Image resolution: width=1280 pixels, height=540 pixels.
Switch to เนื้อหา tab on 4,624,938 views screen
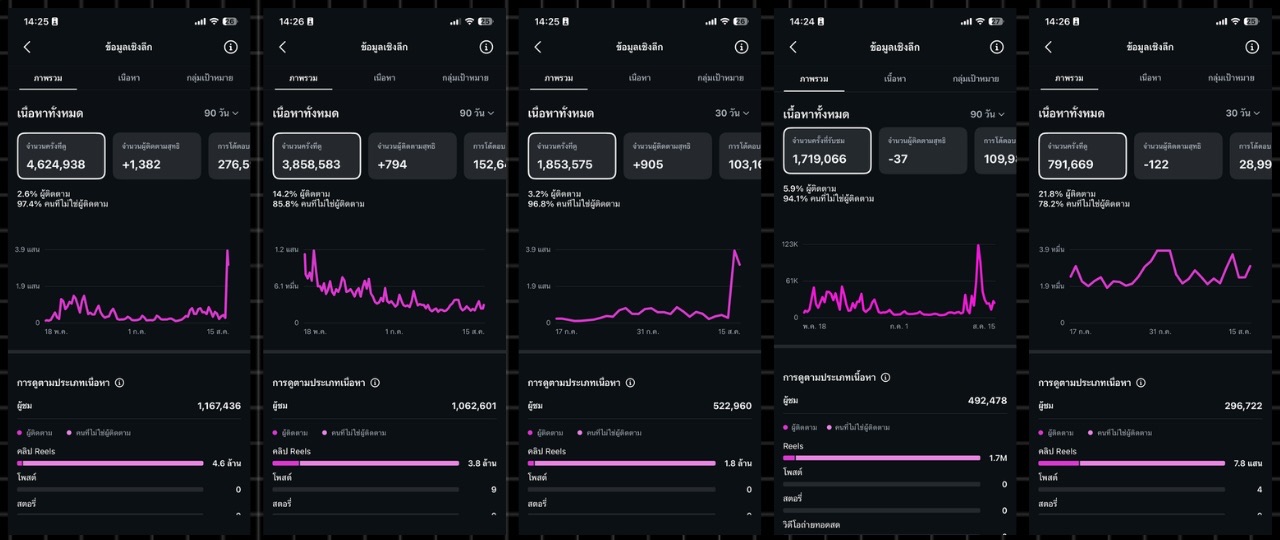[x=129, y=77]
